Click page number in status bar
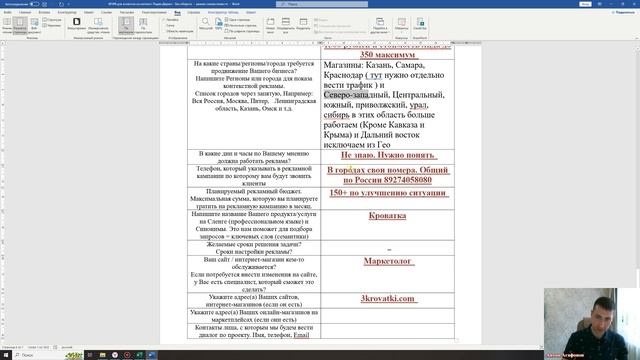This screenshot has height=360, width=640. point(13,347)
